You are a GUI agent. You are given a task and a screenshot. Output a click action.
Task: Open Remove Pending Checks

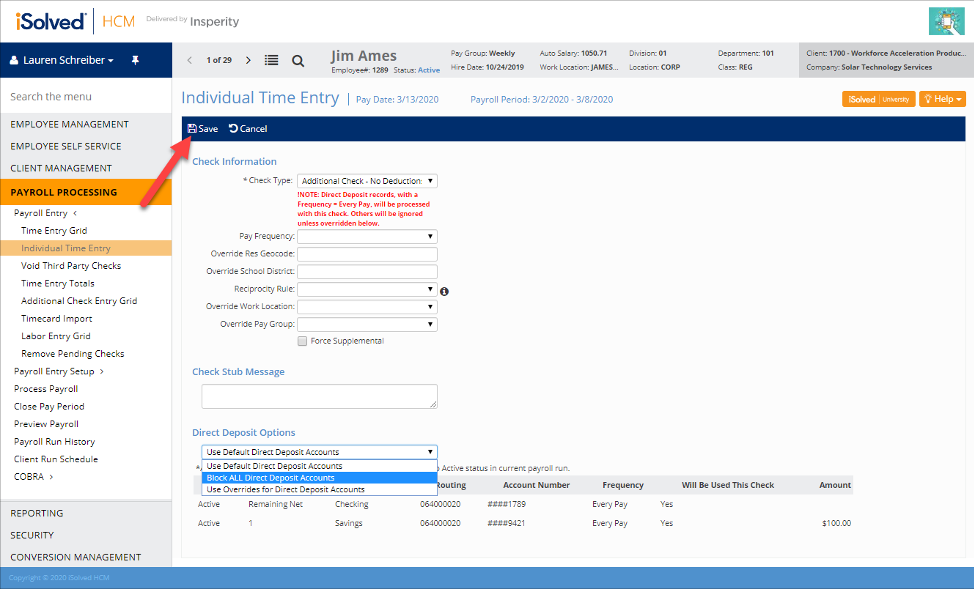pyautogui.click(x=73, y=354)
